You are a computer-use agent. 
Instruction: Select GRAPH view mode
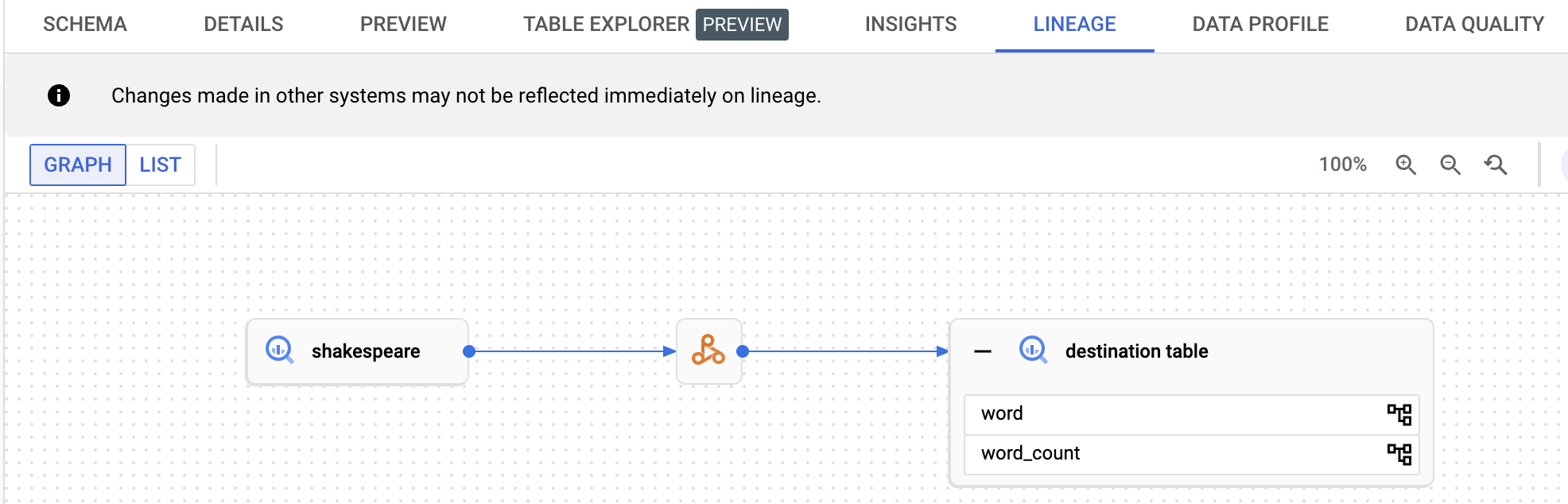(x=77, y=165)
